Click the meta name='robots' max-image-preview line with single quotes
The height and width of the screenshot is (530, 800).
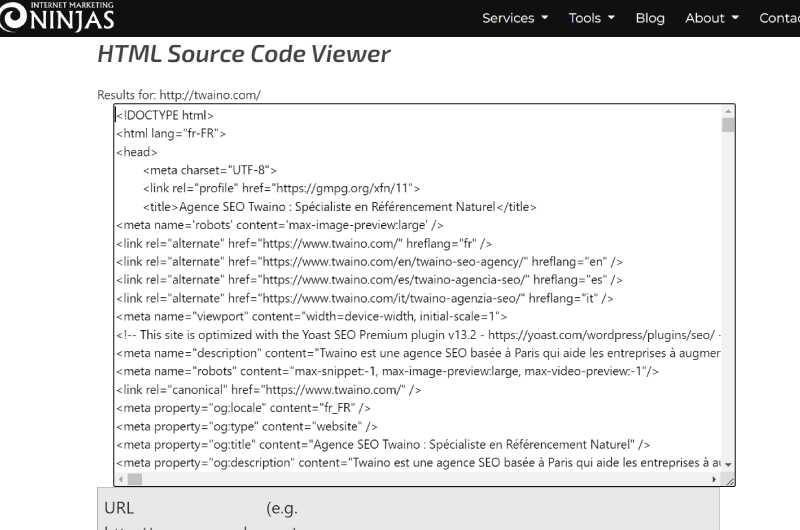coord(280,225)
